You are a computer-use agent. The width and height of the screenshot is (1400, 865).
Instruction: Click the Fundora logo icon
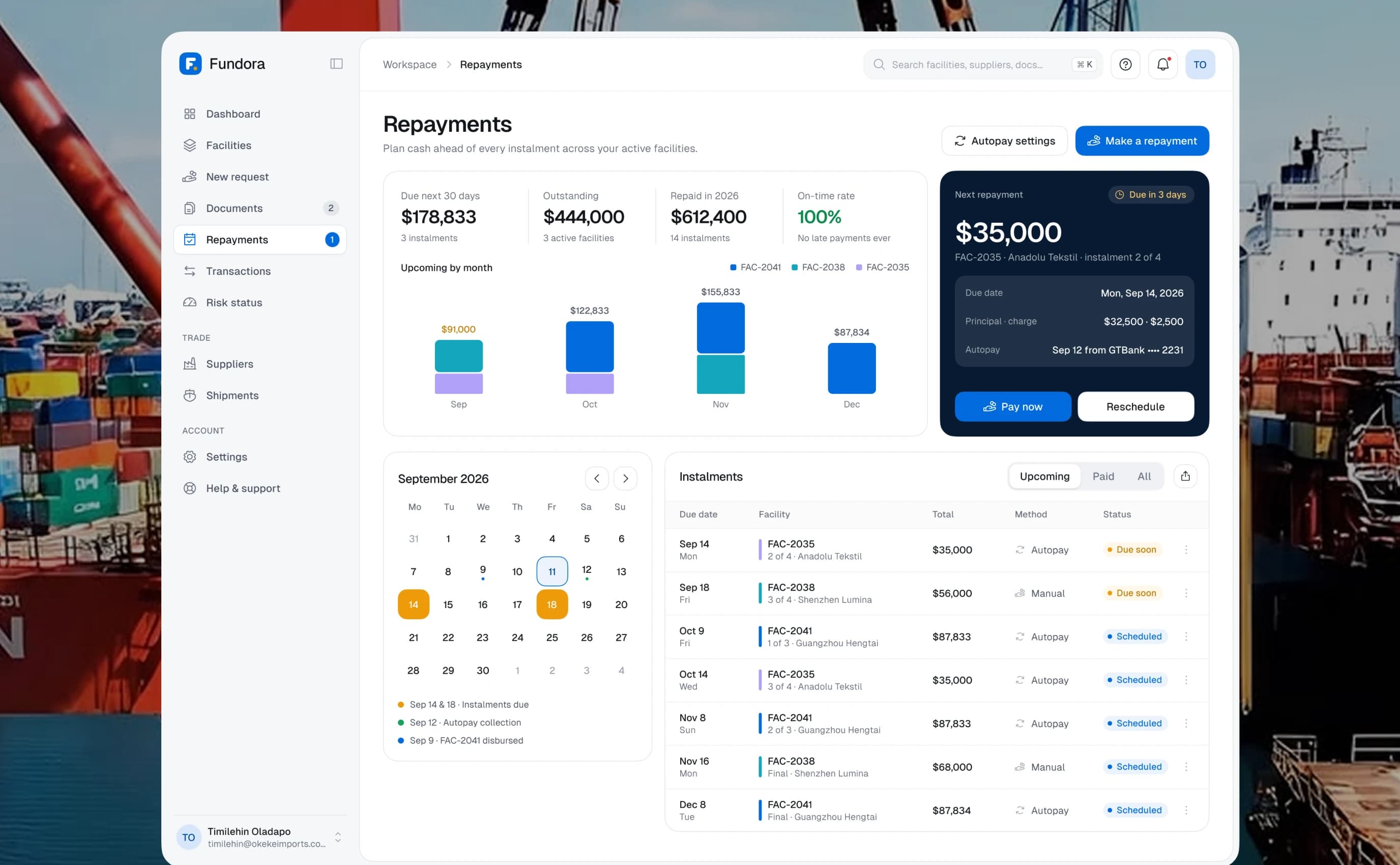click(190, 64)
